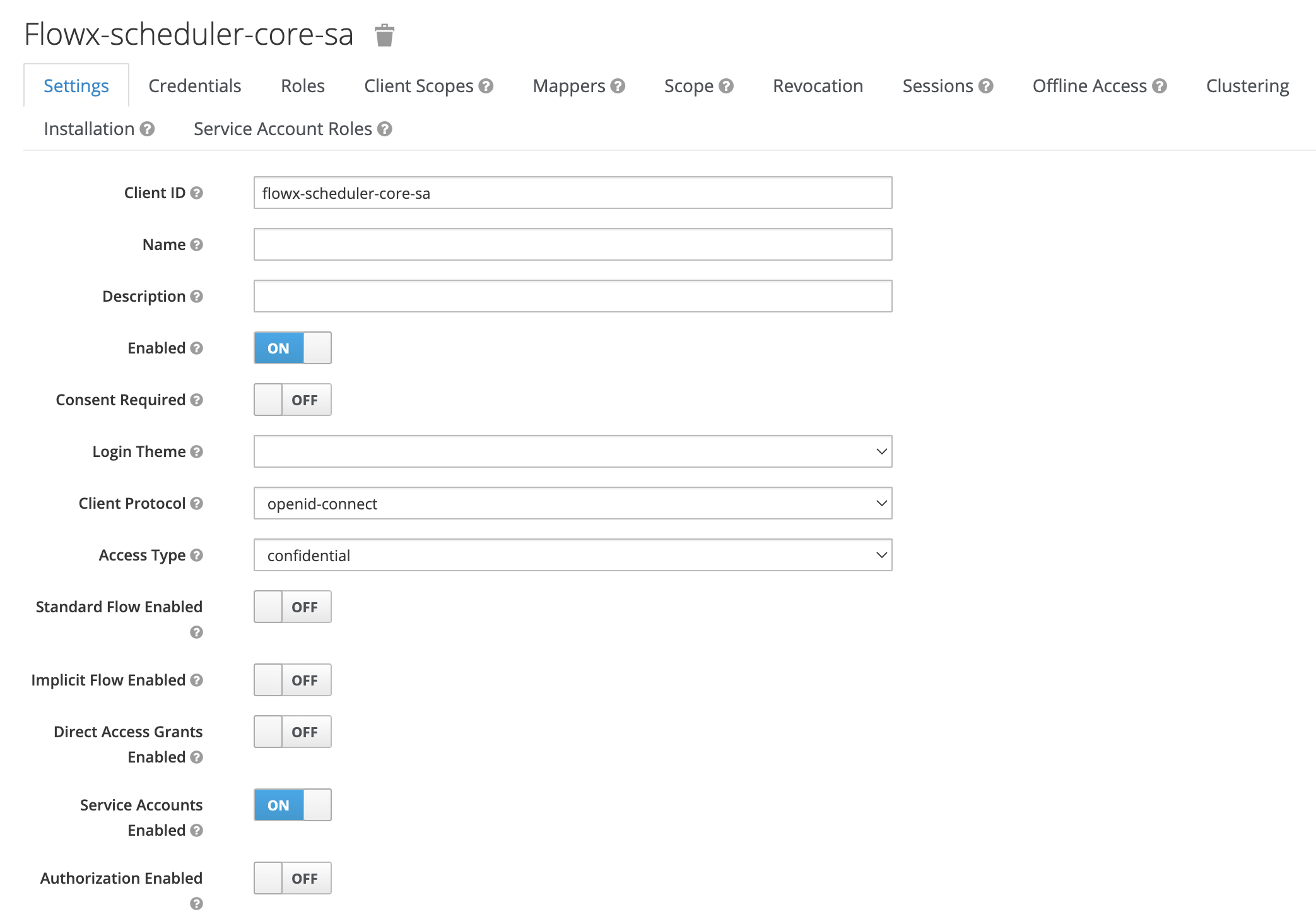Enable Direct Access Grants toggle
1316x914 pixels.
coord(293,732)
